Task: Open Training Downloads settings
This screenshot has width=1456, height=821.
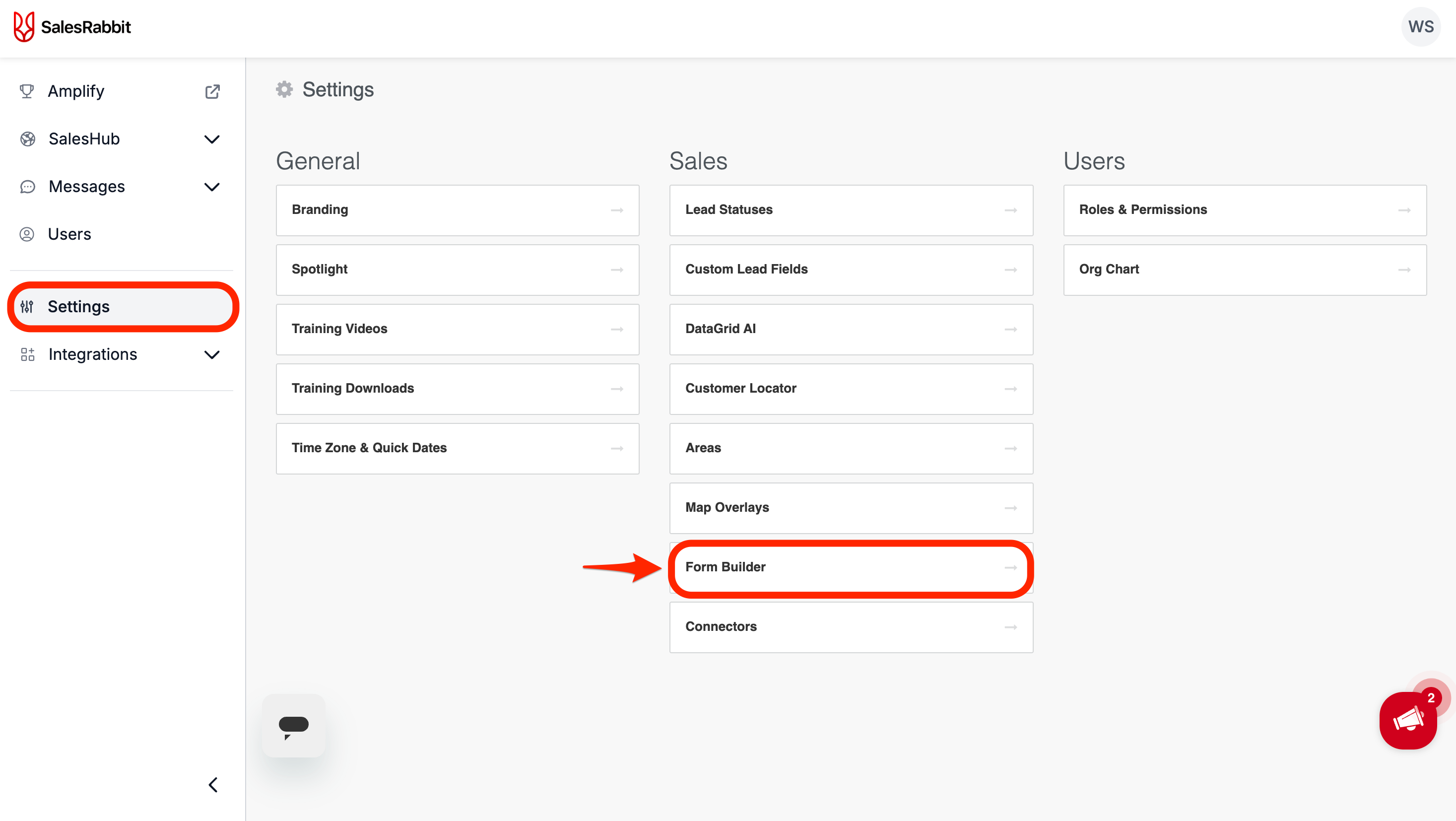Action: [457, 389]
